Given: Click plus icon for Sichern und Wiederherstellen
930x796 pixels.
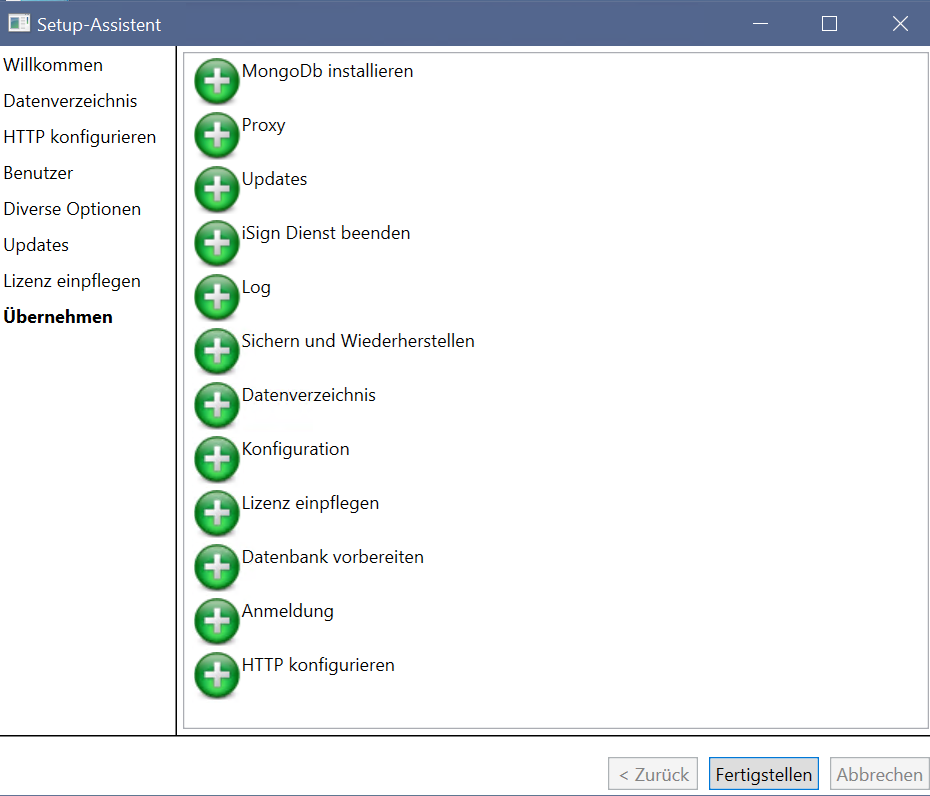Looking at the screenshot, I should pyautogui.click(x=216, y=351).
